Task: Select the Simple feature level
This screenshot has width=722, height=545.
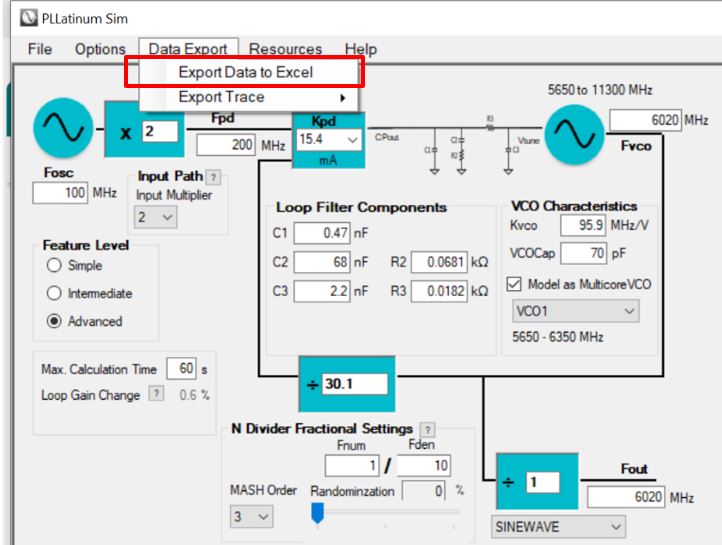Action: pos(56,265)
